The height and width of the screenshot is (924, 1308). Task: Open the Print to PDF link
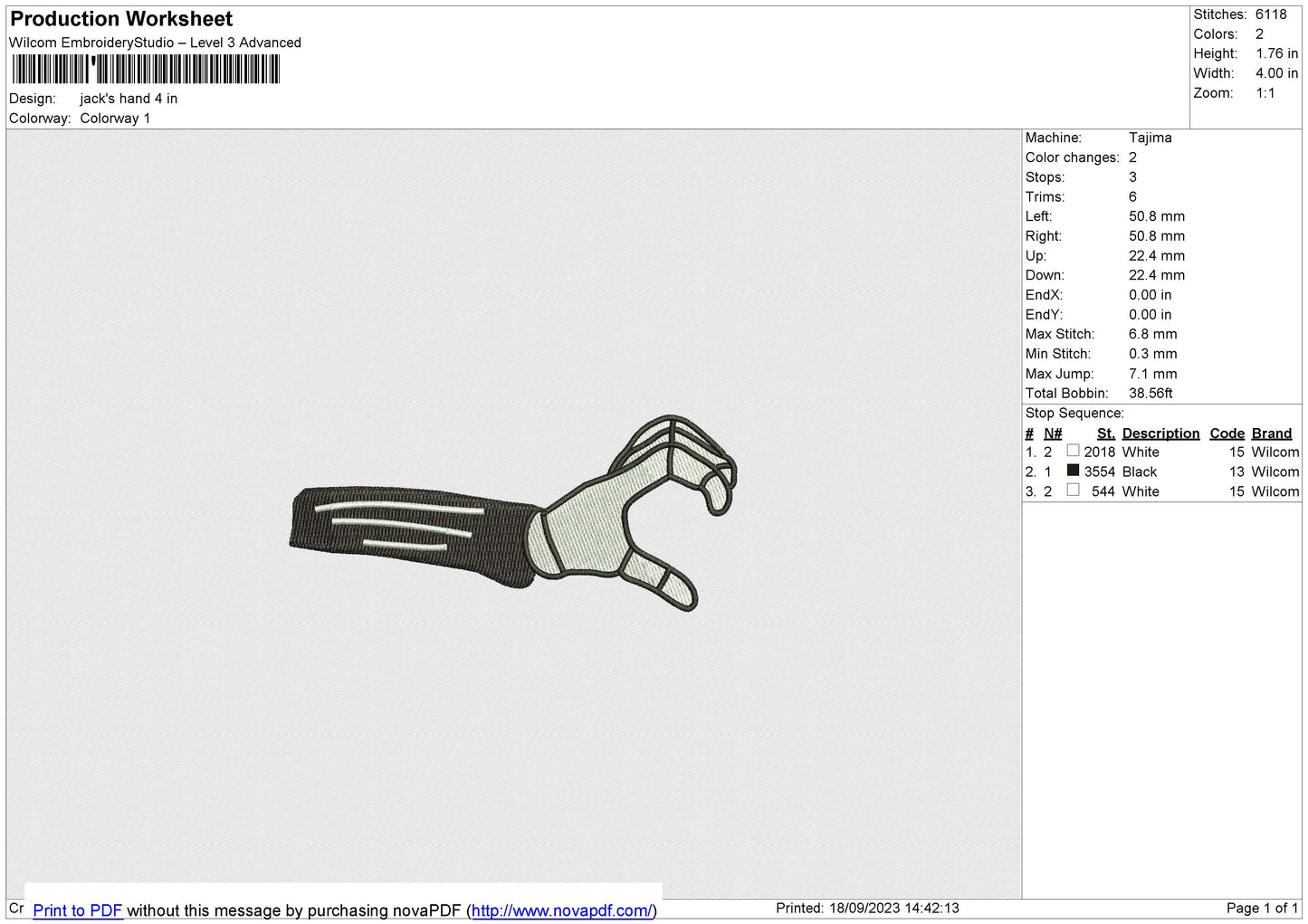[x=77, y=910]
